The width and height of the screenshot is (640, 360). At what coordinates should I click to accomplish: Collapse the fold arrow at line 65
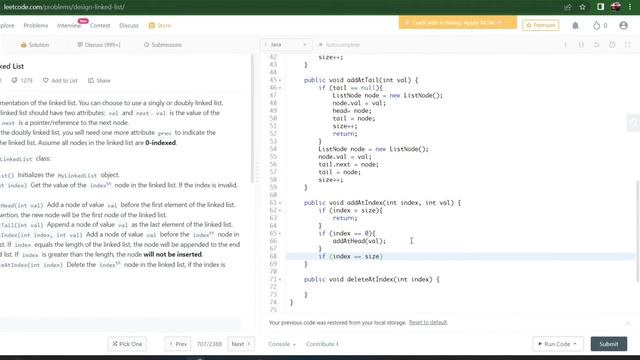(x=280, y=233)
